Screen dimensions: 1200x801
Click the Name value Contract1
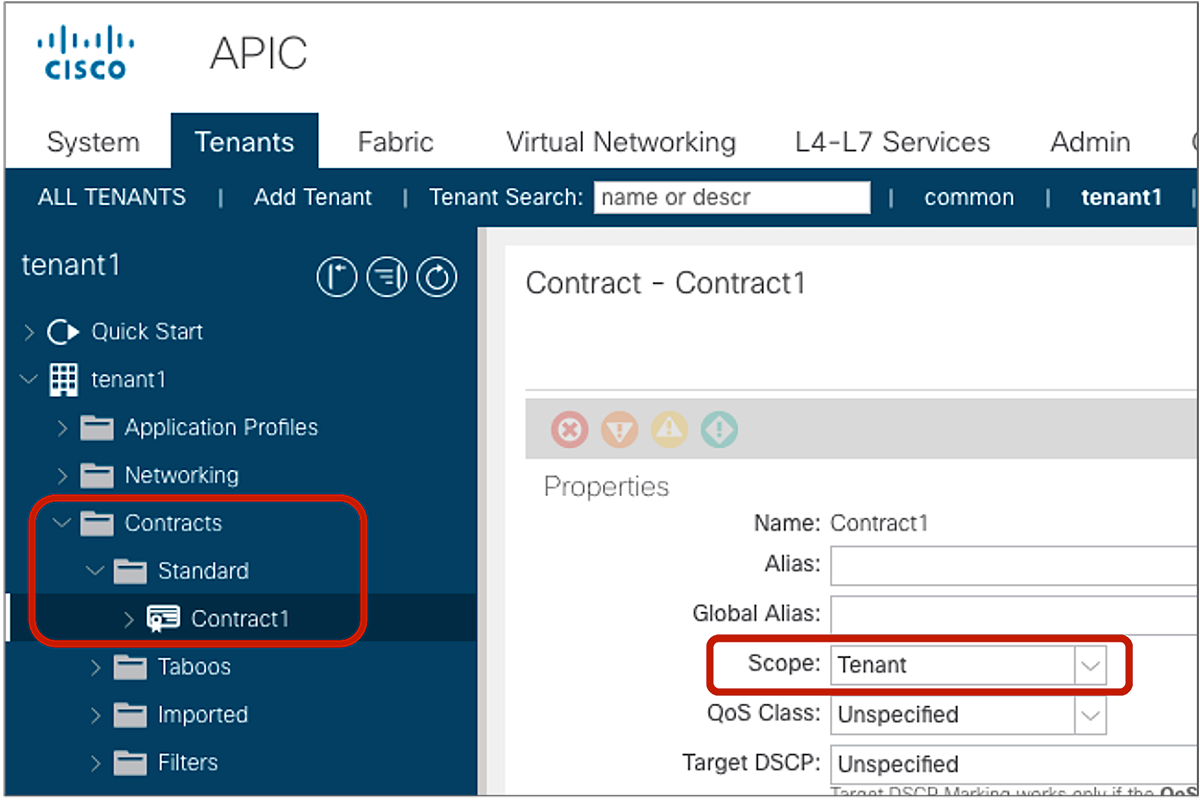(879, 523)
